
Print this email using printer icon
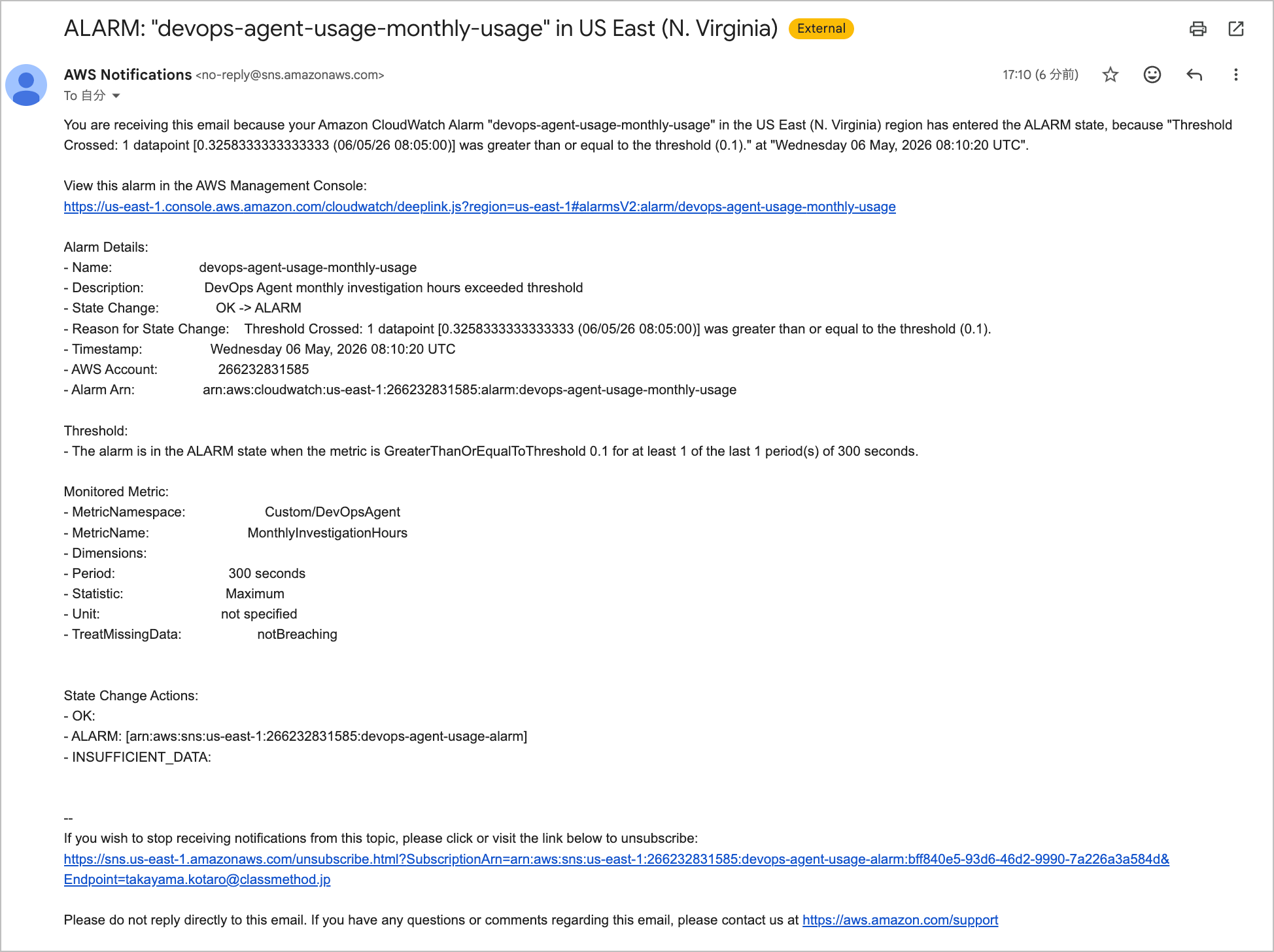pyautogui.click(x=1197, y=29)
